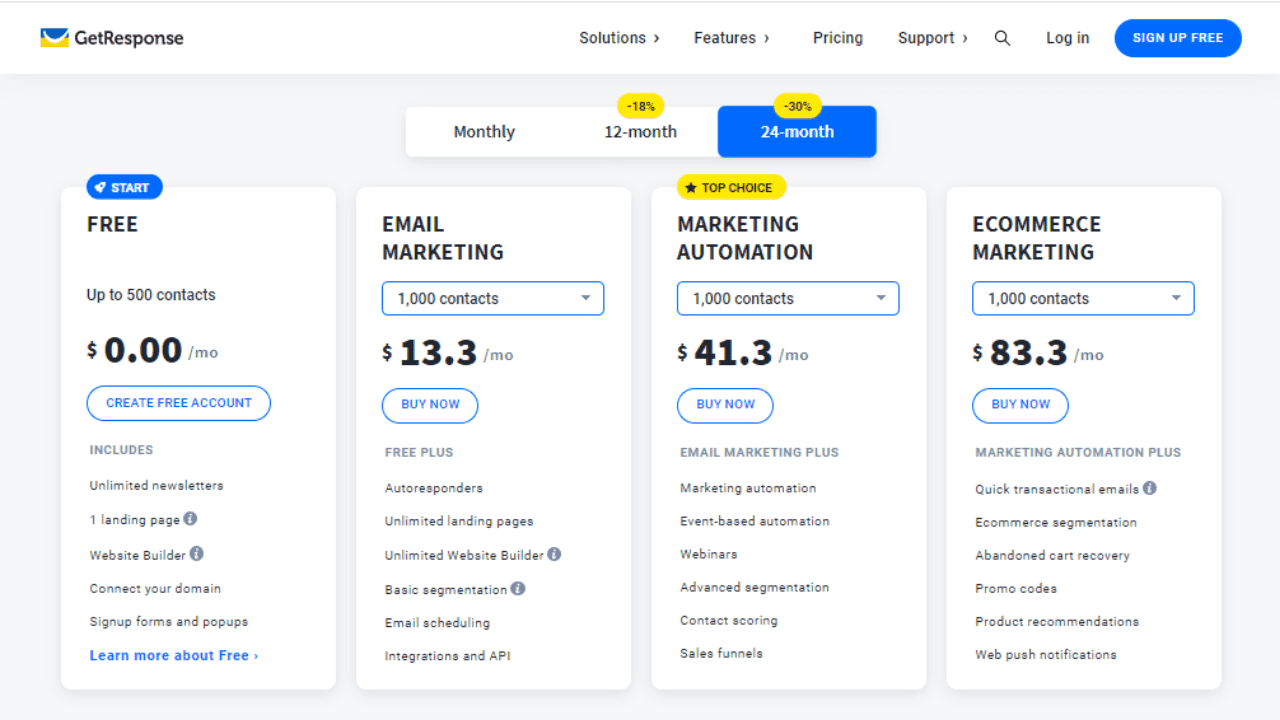Viewport: 1280px width, 720px height.
Task: Click the GetResponse logo
Action: coord(112,38)
